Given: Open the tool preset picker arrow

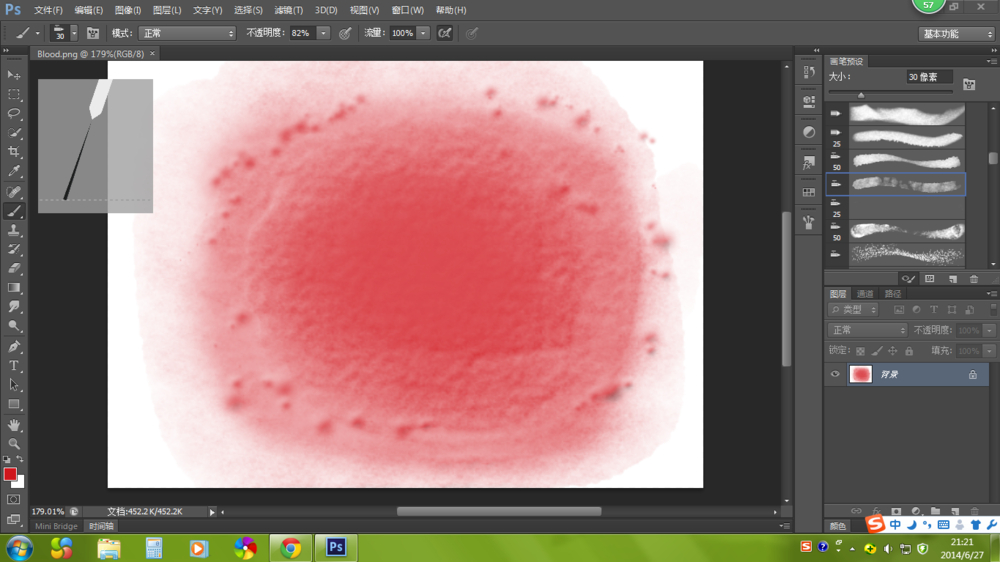Looking at the screenshot, I should 38,33.
